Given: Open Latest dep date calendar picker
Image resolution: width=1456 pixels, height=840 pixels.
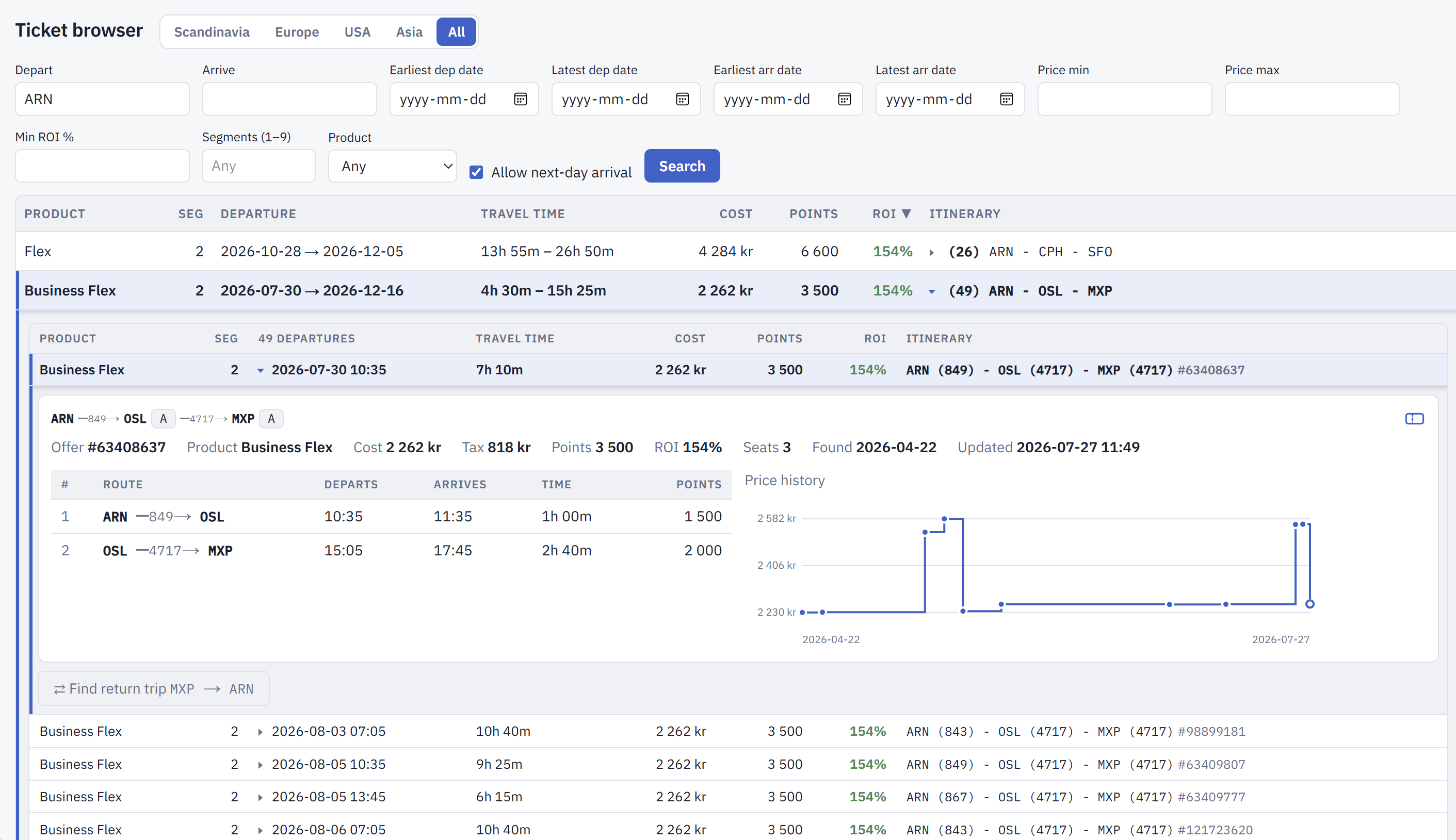Looking at the screenshot, I should (x=682, y=99).
